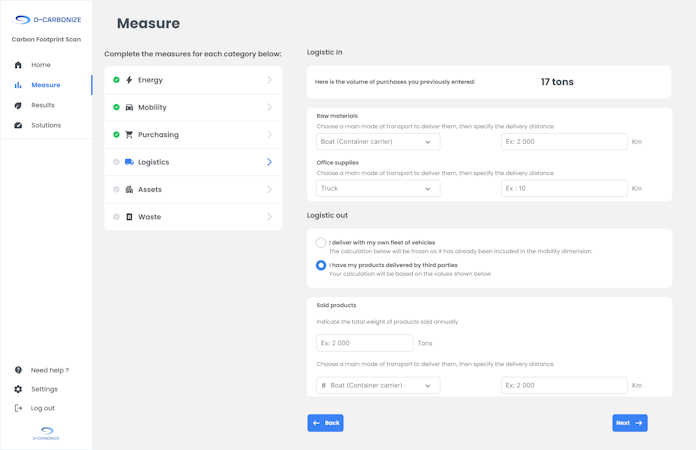Click the Home house icon

(x=18, y=65)
